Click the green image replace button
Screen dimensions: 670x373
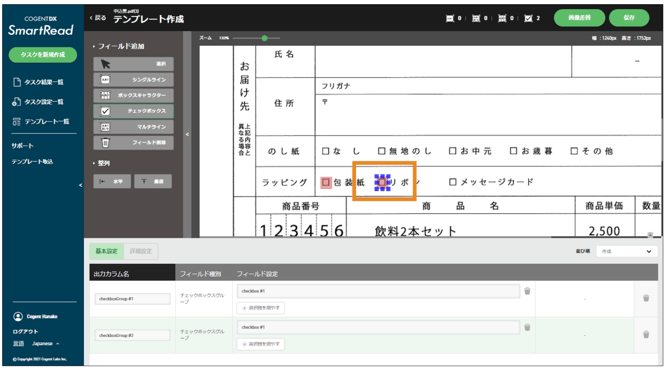coord(579,18)
